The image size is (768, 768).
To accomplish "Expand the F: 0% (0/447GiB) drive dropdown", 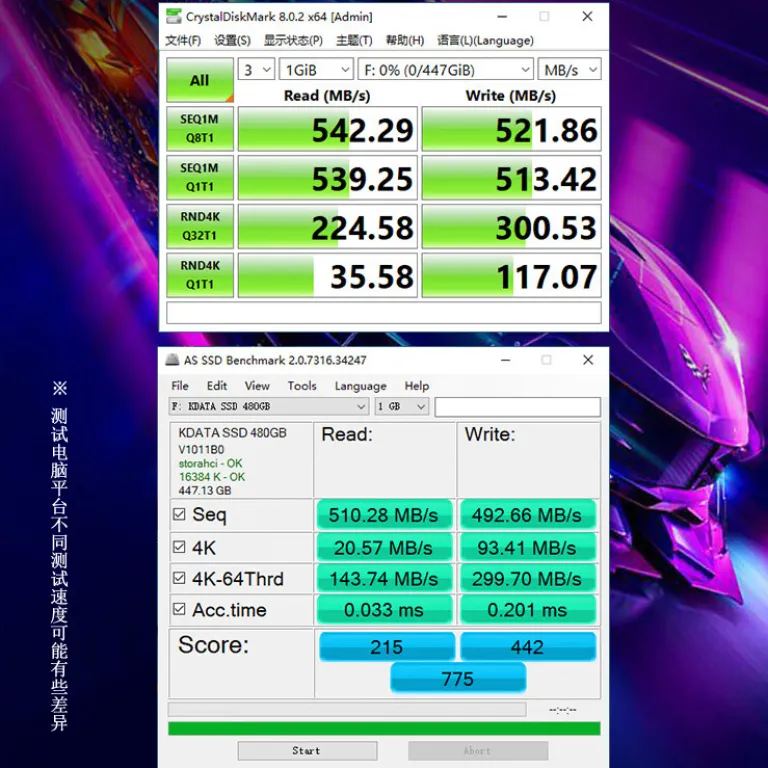I will [445, 70].
